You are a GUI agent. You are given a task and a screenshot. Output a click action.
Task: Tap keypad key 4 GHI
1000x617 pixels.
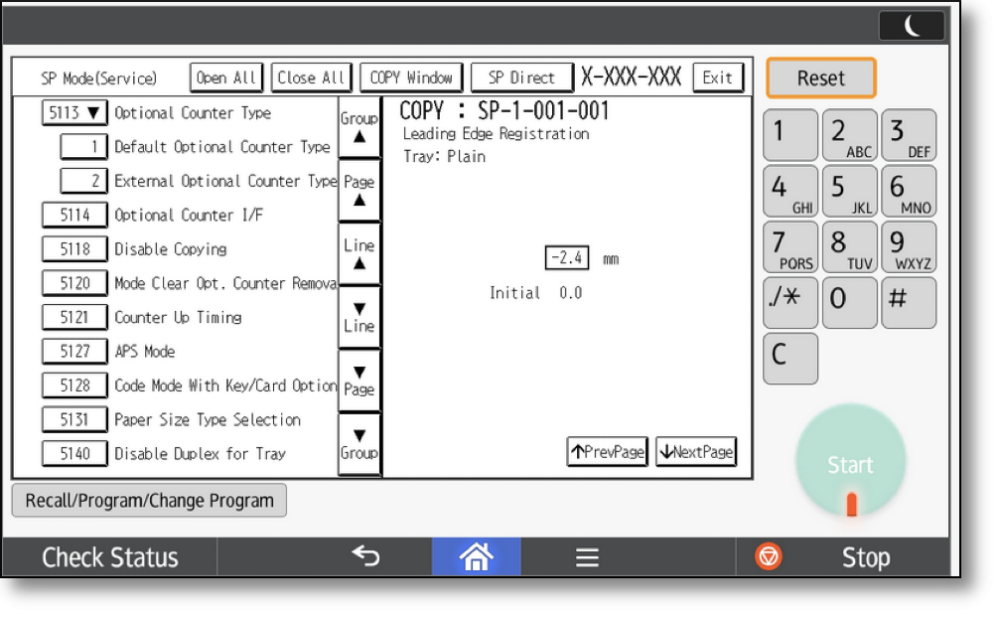click(x=790, y=191)
